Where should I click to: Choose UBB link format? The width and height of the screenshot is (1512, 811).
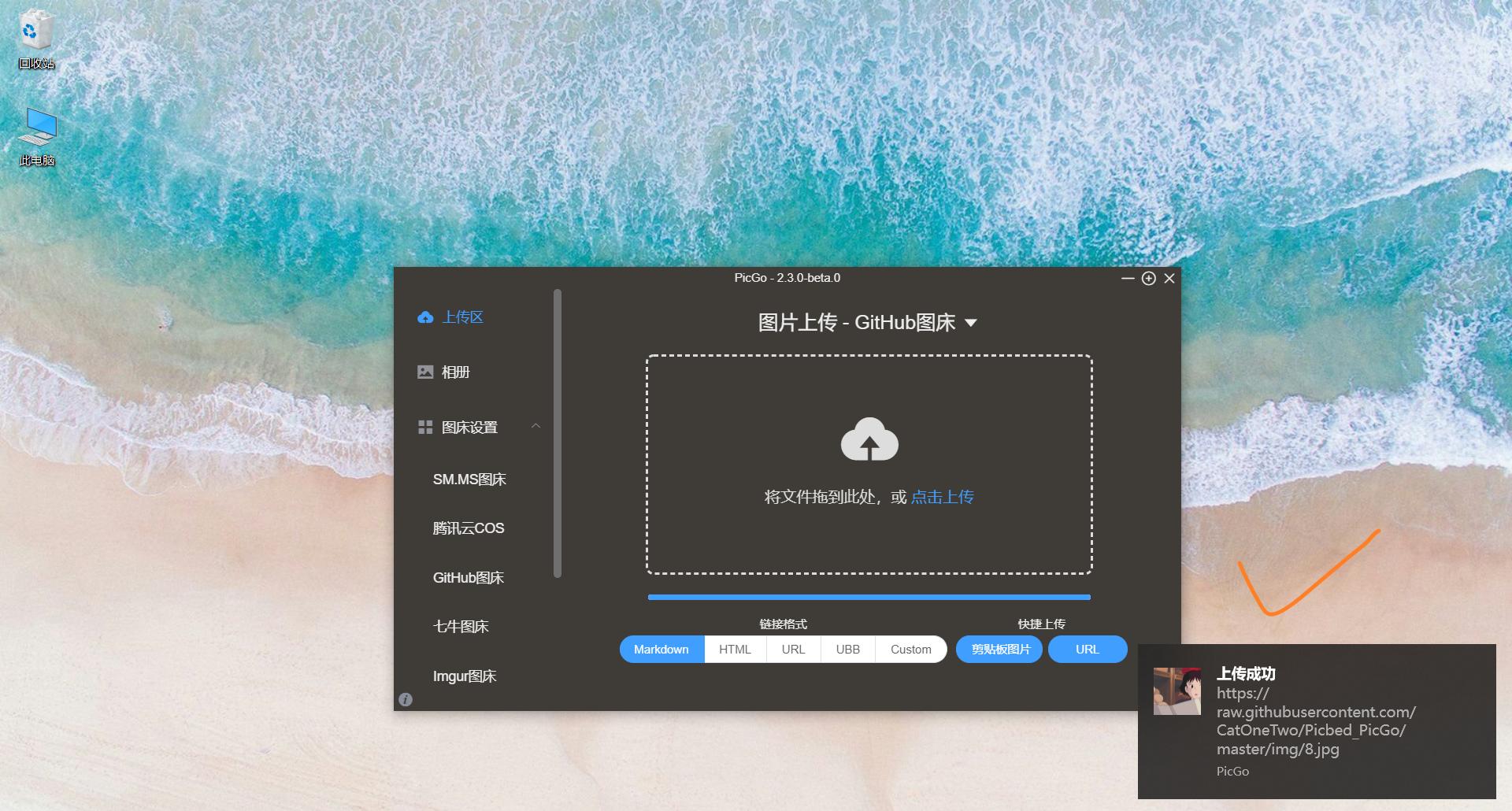click(x=848, y=650)
